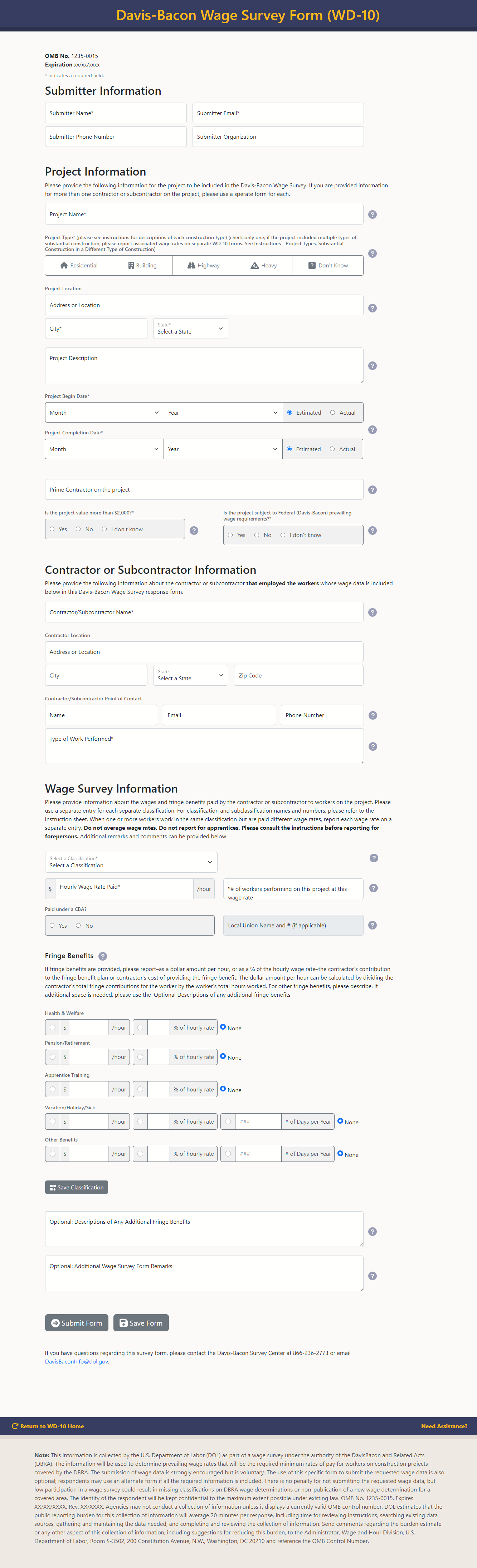
Task: Select None for Health & Welfare benefit
Action: [223, 1027]
